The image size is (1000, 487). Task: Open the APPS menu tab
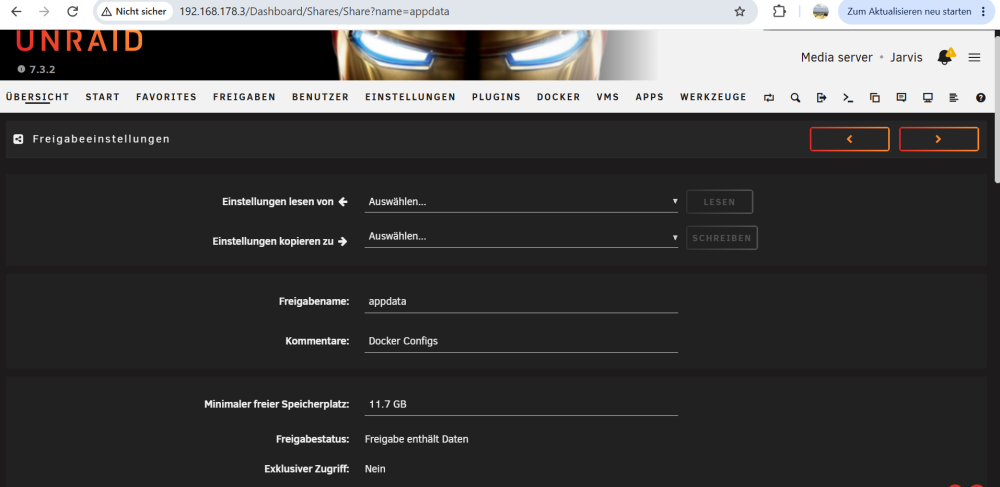click(x=650, y=97)
